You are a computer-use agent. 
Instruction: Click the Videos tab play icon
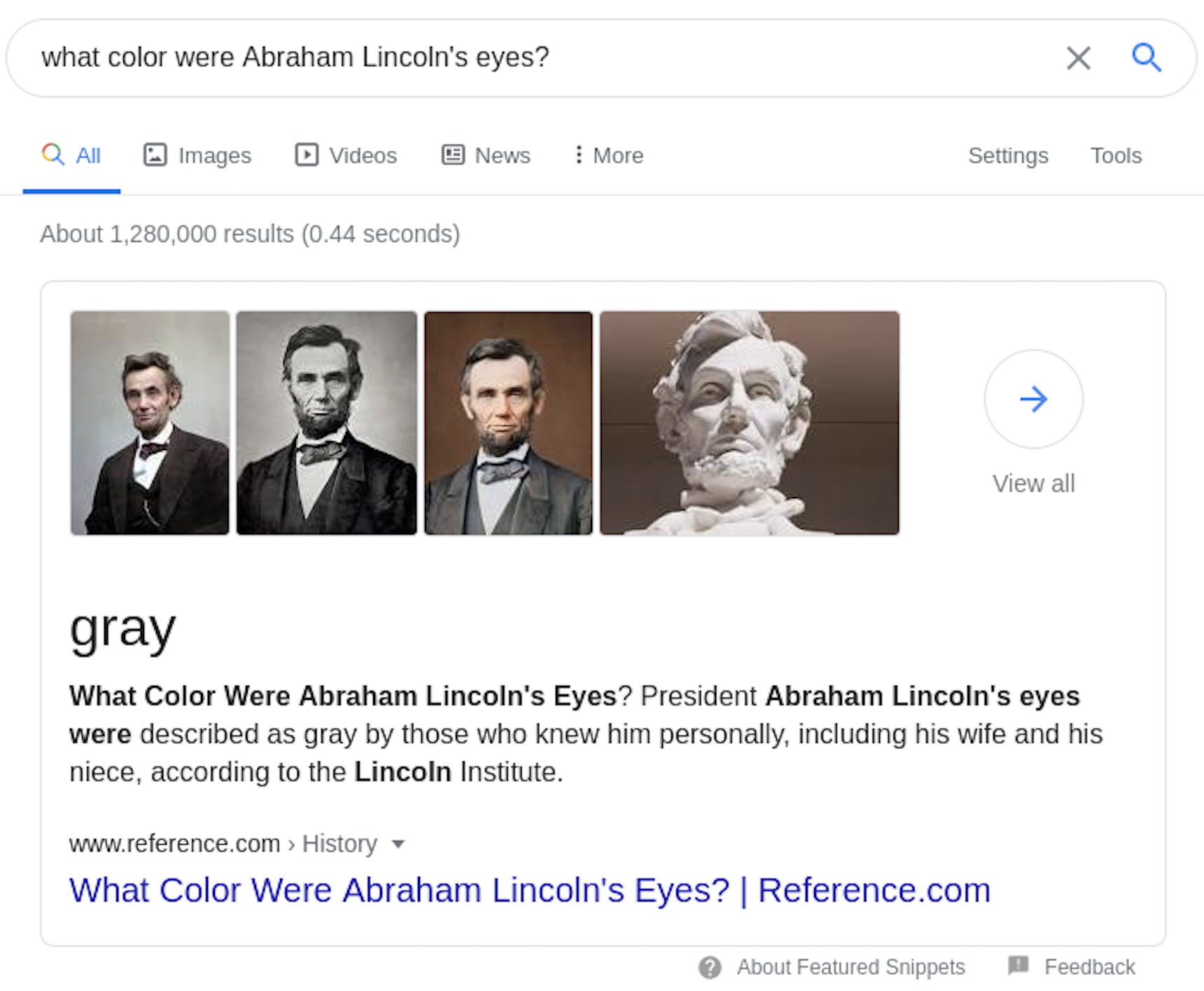307,155
